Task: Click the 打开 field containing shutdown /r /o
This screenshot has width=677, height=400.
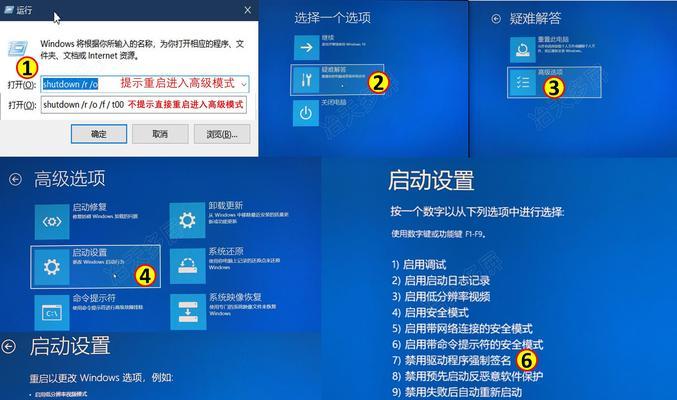Action: [145, 84]
